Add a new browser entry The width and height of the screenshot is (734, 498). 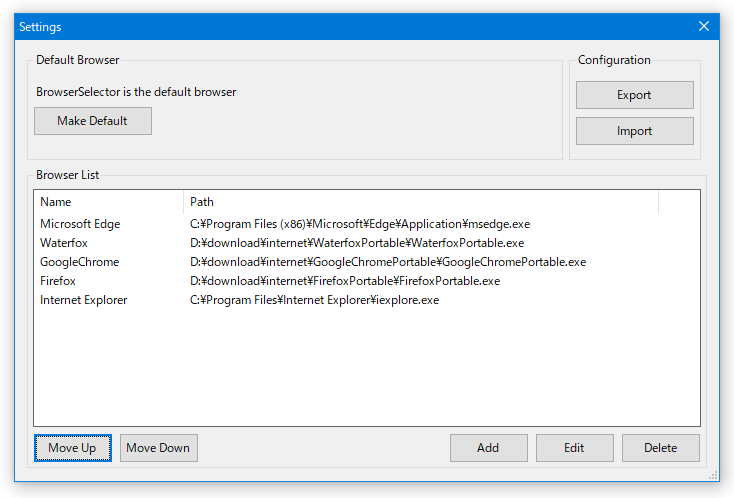click(489, 448)
